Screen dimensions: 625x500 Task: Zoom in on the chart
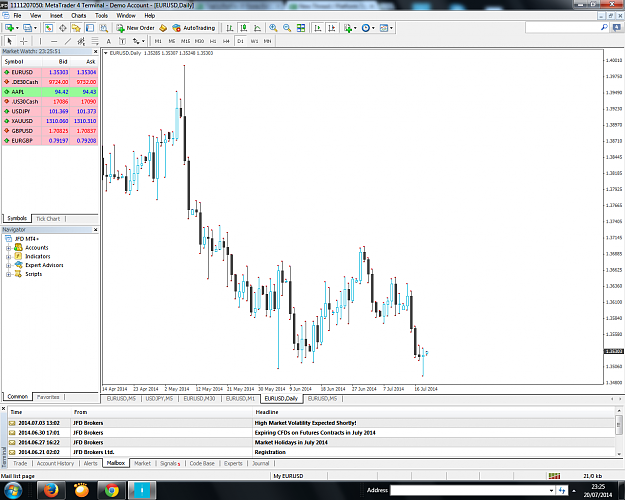pos(273,28)
